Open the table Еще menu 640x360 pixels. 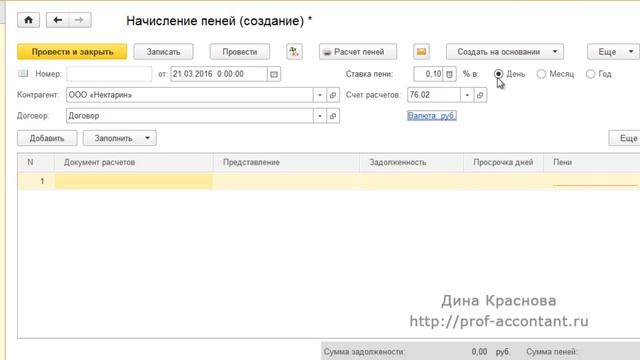pos(624,138)
